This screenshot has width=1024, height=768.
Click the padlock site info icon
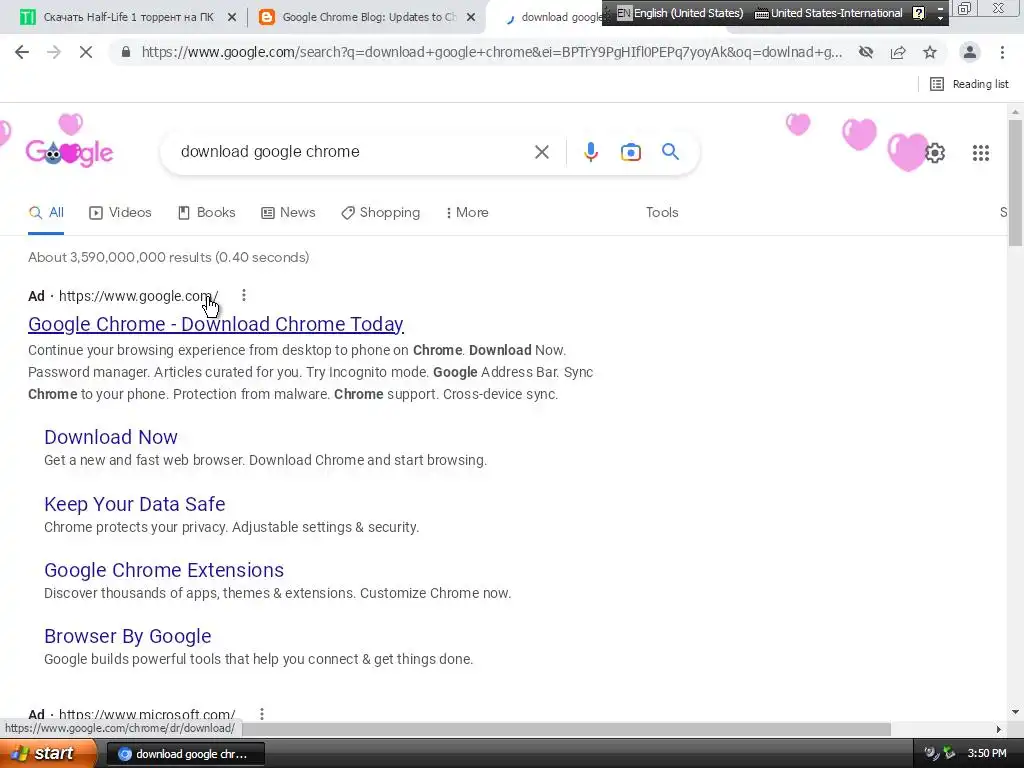[x=126, y=52]
